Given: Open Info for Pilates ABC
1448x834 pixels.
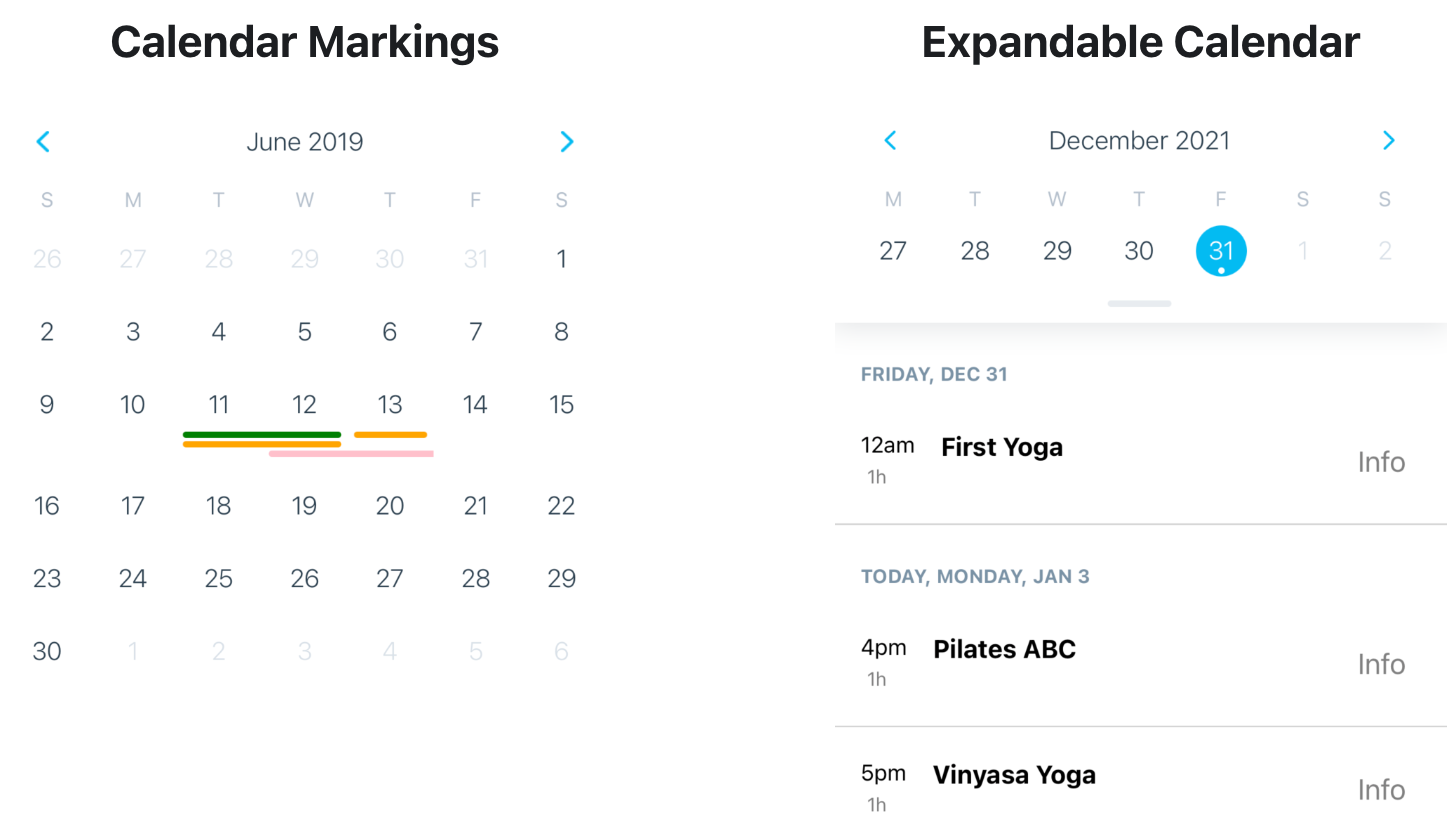Looking at the screenshot, I should pos(1381,664).
